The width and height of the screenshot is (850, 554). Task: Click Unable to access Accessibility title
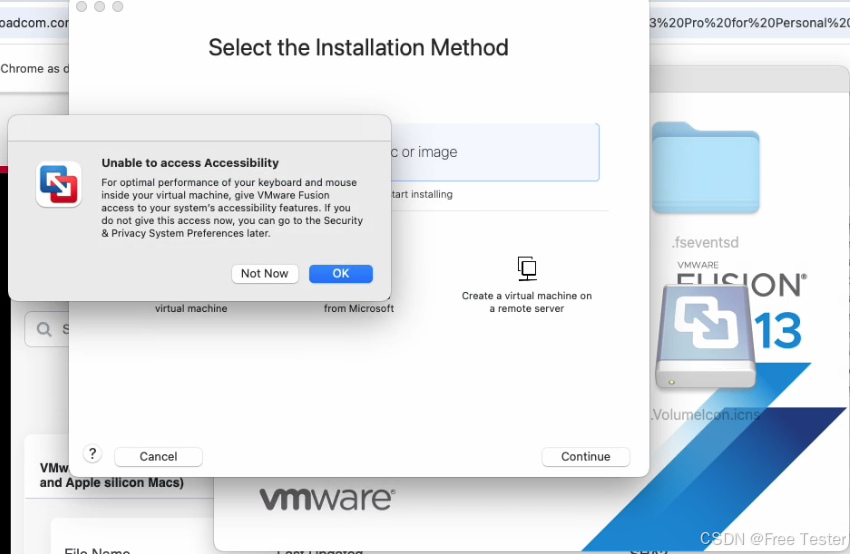190,163
